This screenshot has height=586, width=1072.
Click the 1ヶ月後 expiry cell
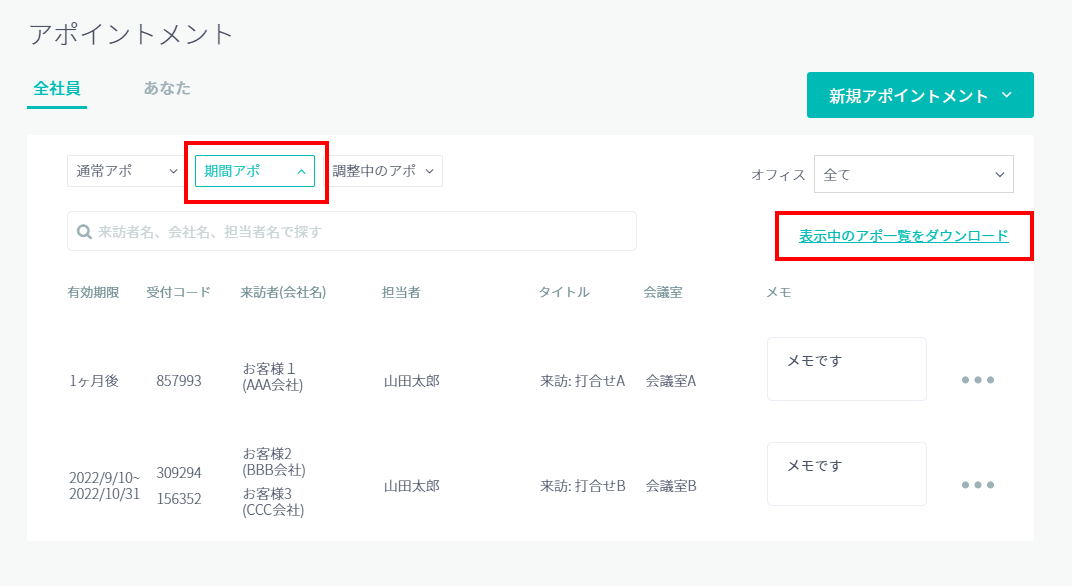tap(94, 381)
